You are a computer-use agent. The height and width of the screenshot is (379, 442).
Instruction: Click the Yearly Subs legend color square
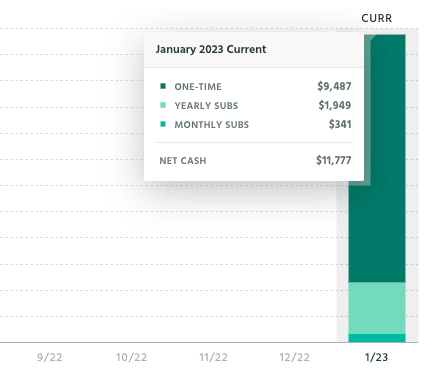tap(163, 105)
